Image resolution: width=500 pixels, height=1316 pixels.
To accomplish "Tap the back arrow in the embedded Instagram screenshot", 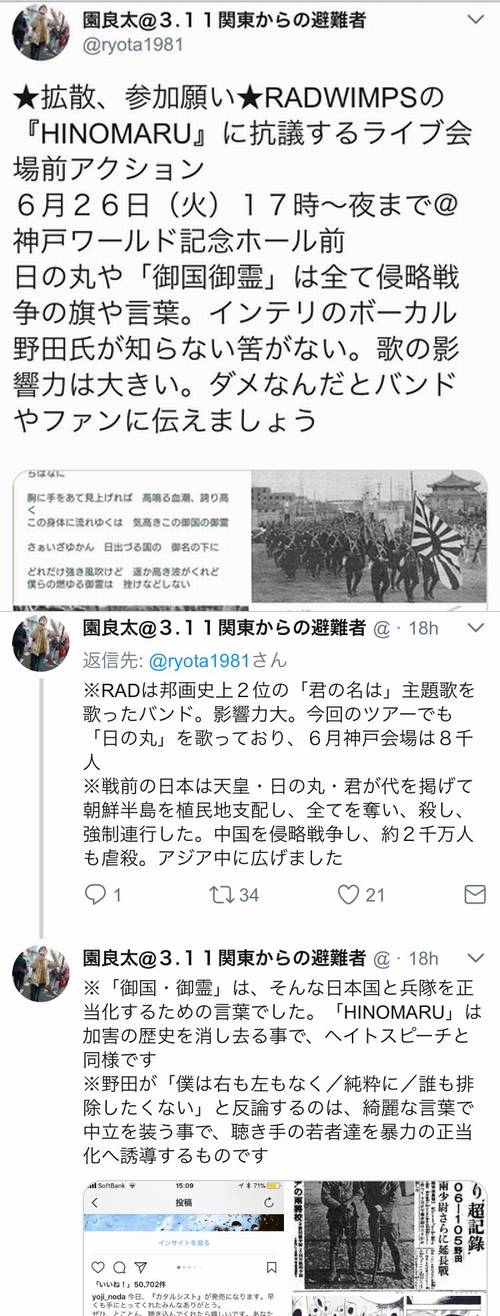I will tap(95, 1203).
